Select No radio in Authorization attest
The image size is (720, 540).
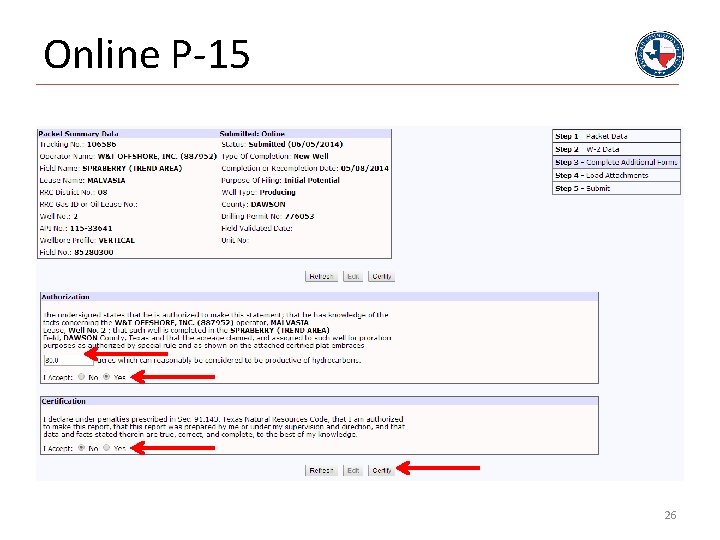tap(81, 377)
